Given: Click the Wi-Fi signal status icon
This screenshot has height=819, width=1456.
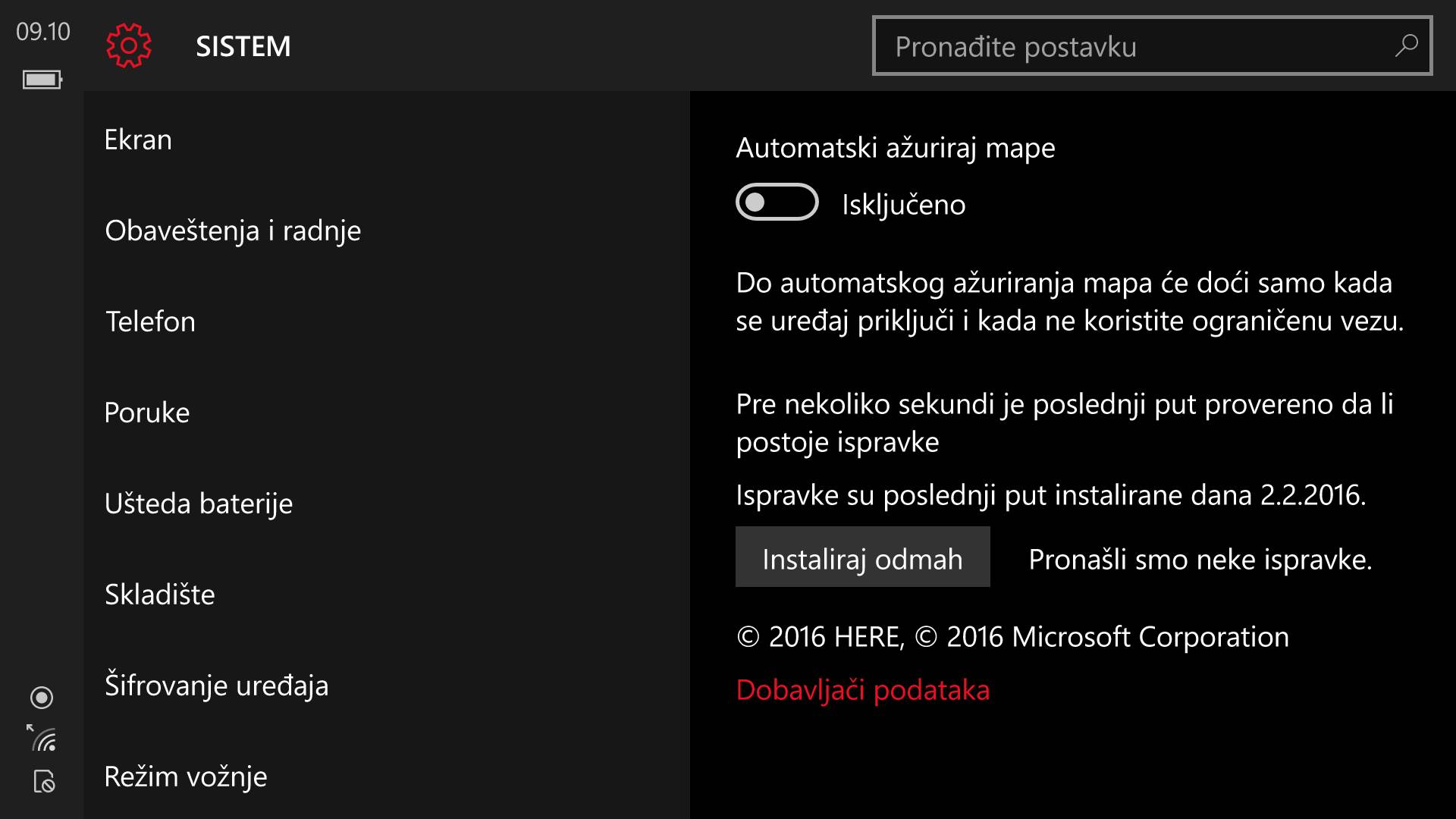Looking at the screenshot, I should point(42,738).
